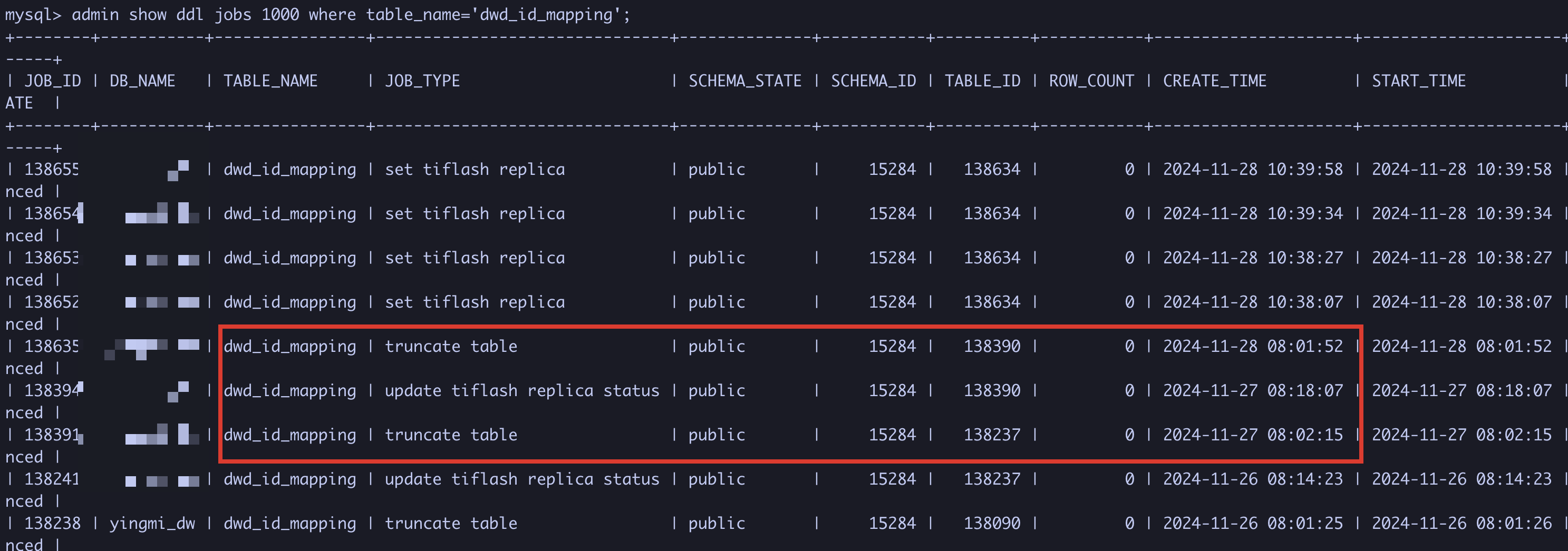
Task: Click the yingmi_dw database name
Action: (x=152, y=524)
